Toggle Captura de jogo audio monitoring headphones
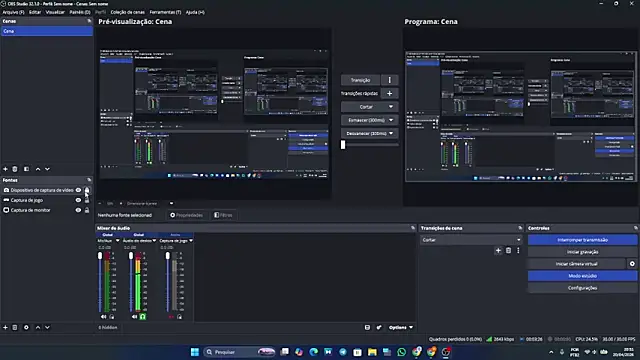Screen dimensions: 640x360 [180, 317]
